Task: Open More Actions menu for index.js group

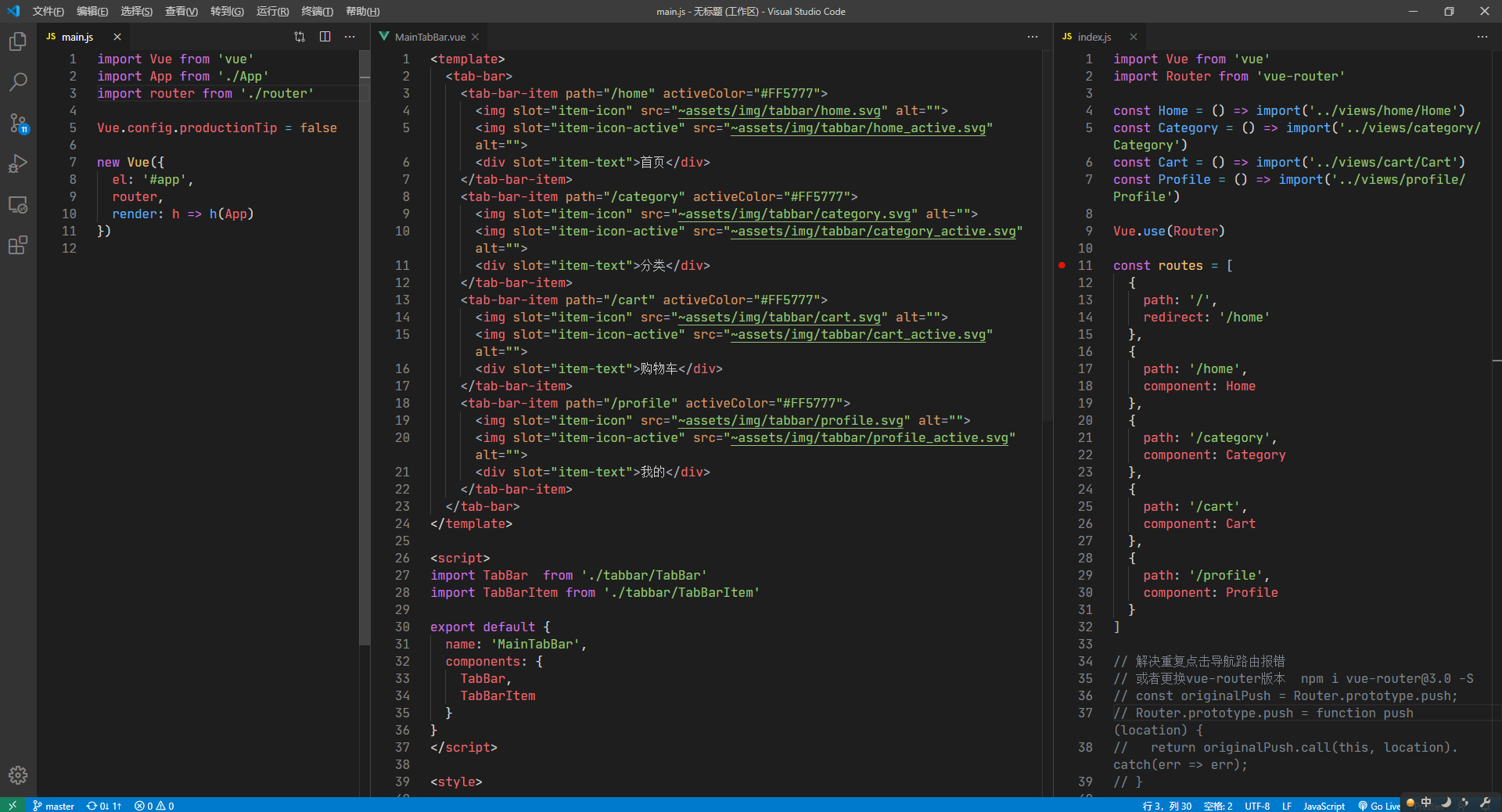Action: pos(1482,37)
